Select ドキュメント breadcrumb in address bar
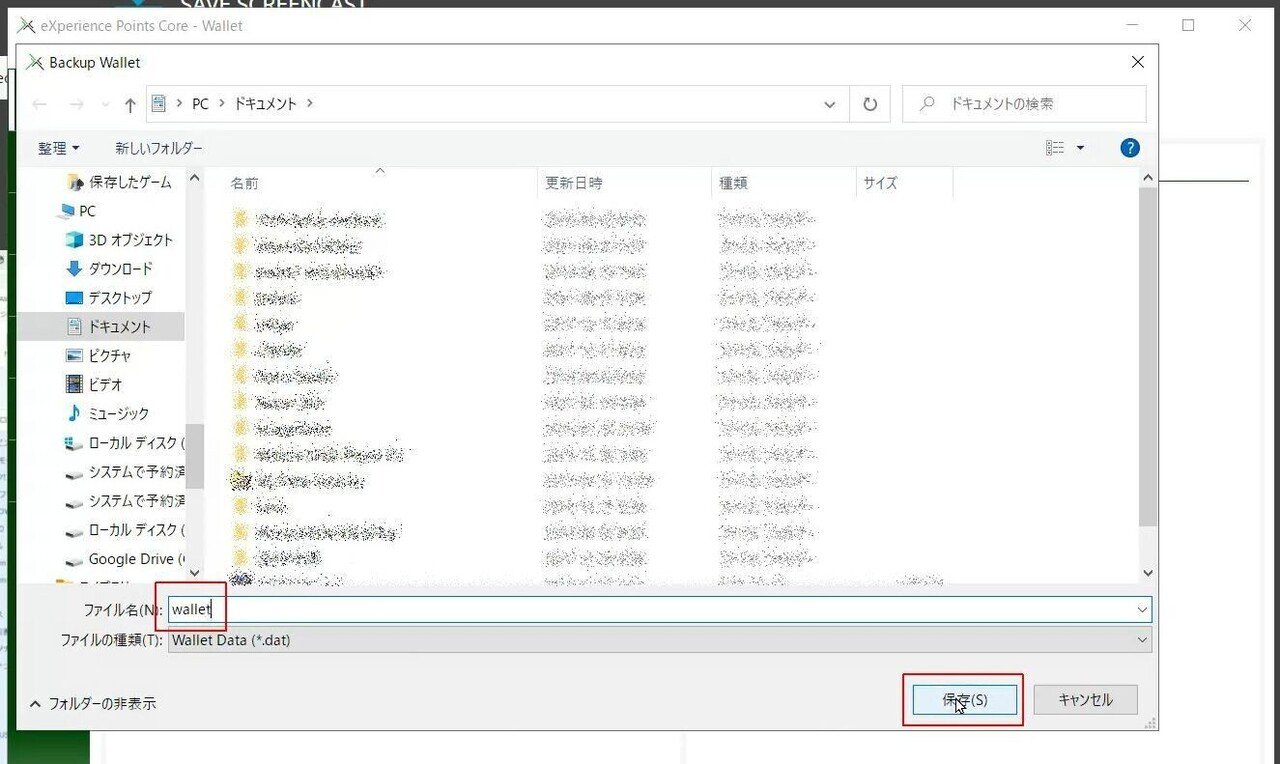1280x764 pixels. click(265, 104)
